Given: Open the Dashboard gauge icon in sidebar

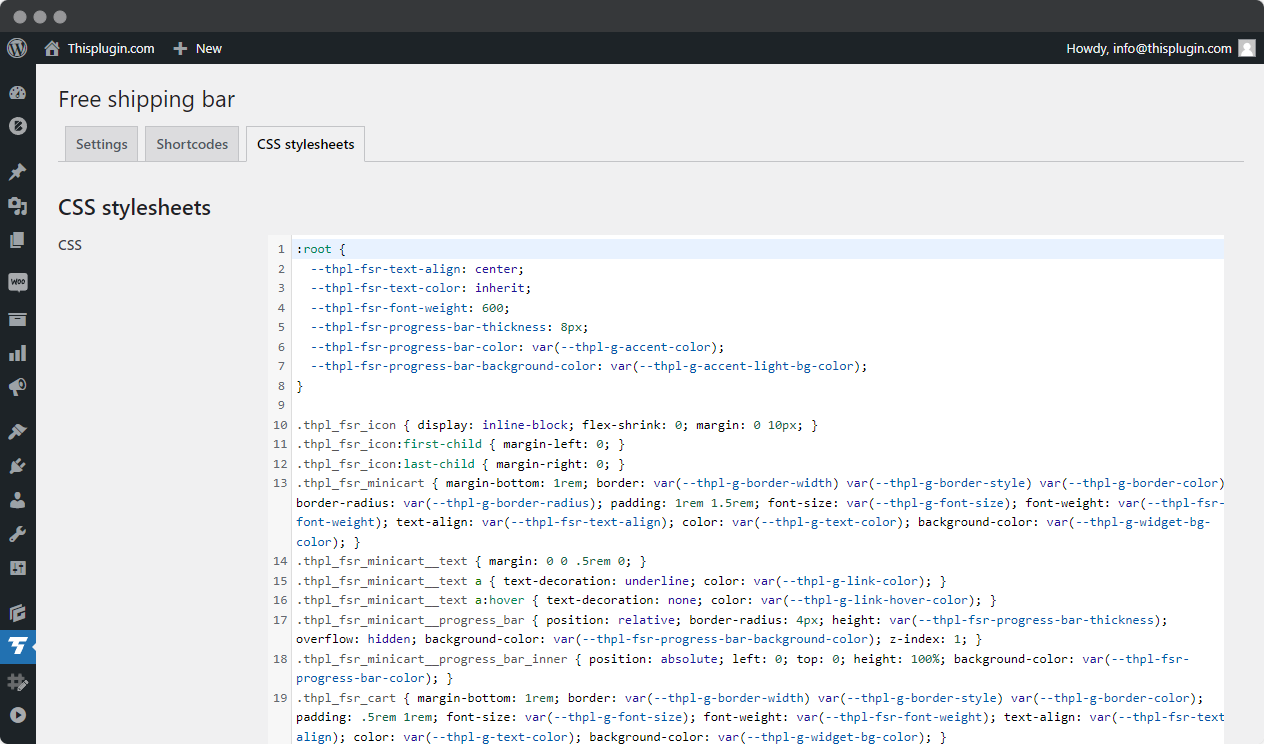Looking at the screenshot, I should (x=17, y=93).
